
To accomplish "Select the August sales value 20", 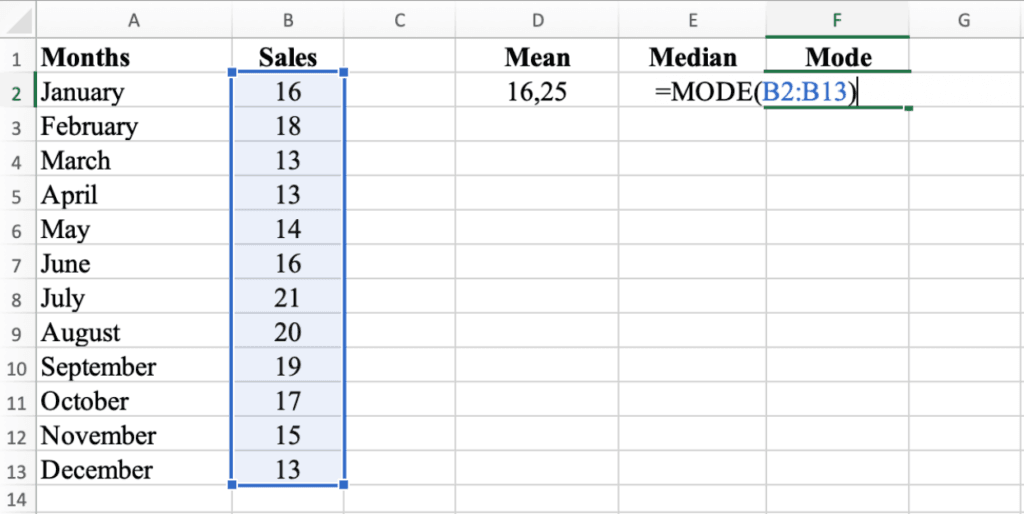I will tap(288, 333).
